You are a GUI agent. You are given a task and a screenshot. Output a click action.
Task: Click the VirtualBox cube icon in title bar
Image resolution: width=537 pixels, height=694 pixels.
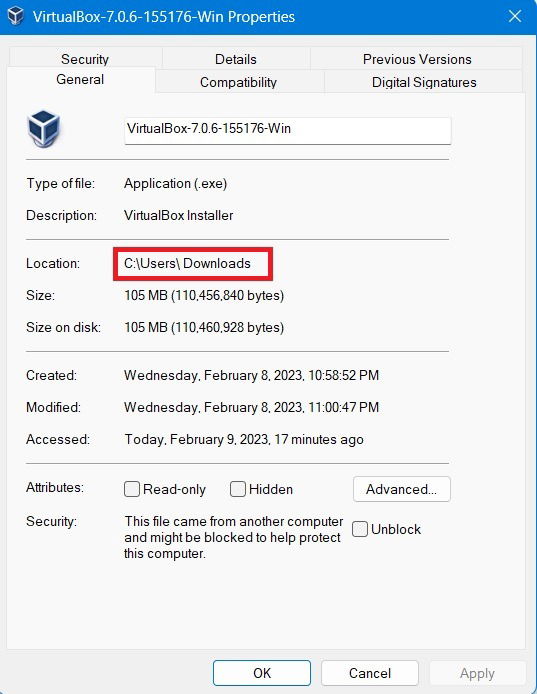click(x=16, y=16)
